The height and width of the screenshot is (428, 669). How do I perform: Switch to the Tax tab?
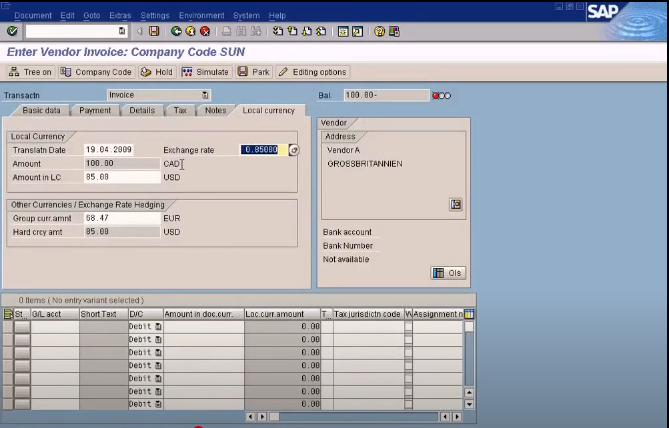[x=180, y=111]
